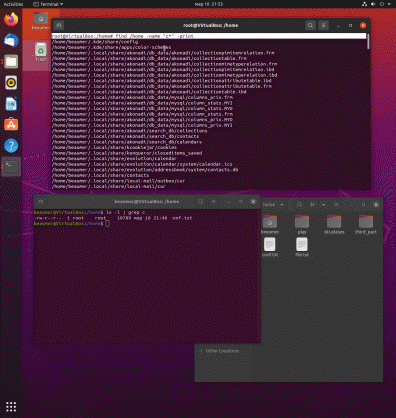Open hamburger menu in the beaumer terminal
This screenshot has width=396, height=418.
tap(213, 202)
